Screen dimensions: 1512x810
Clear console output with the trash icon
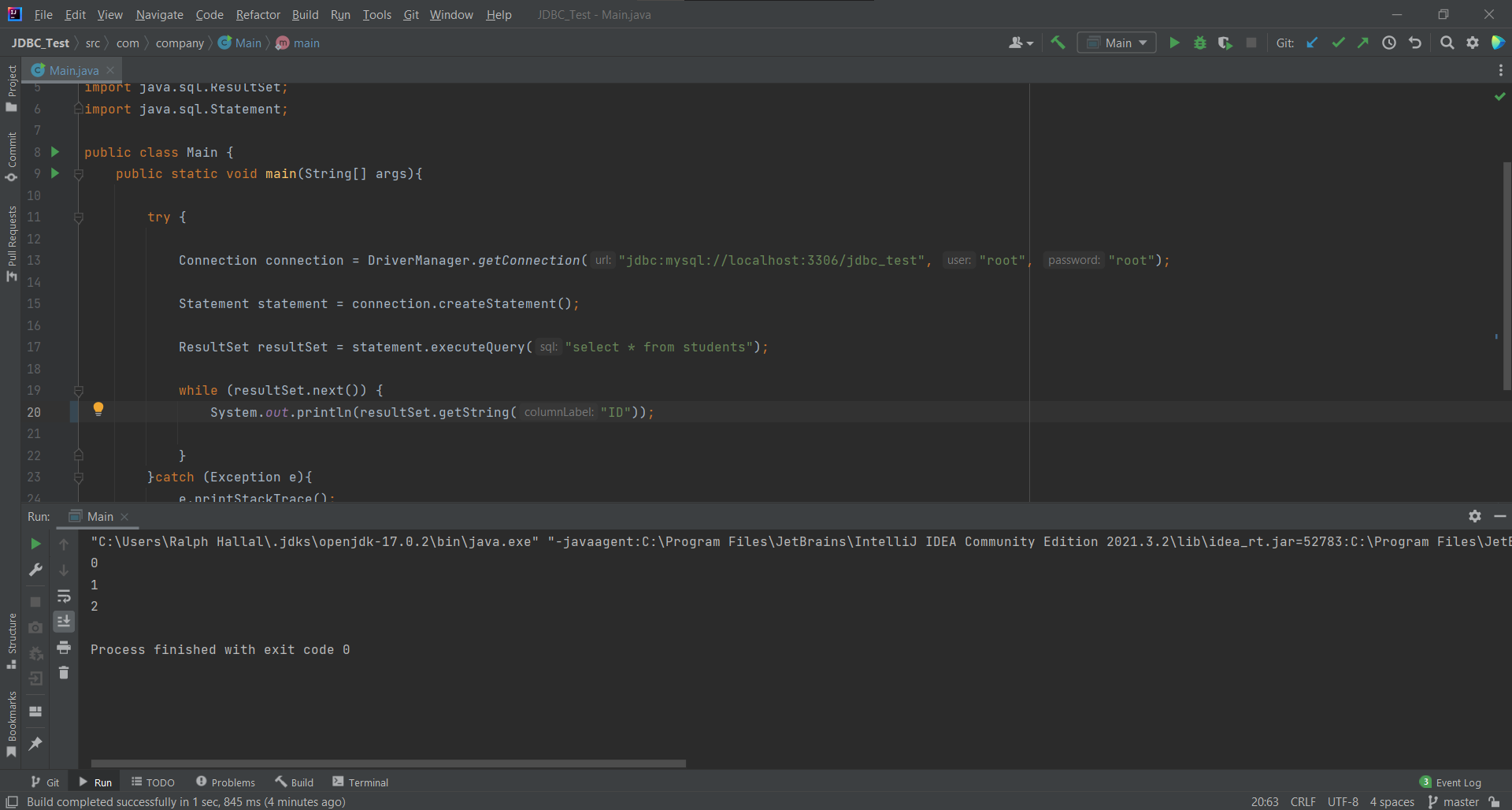click(x=64, y=673)
